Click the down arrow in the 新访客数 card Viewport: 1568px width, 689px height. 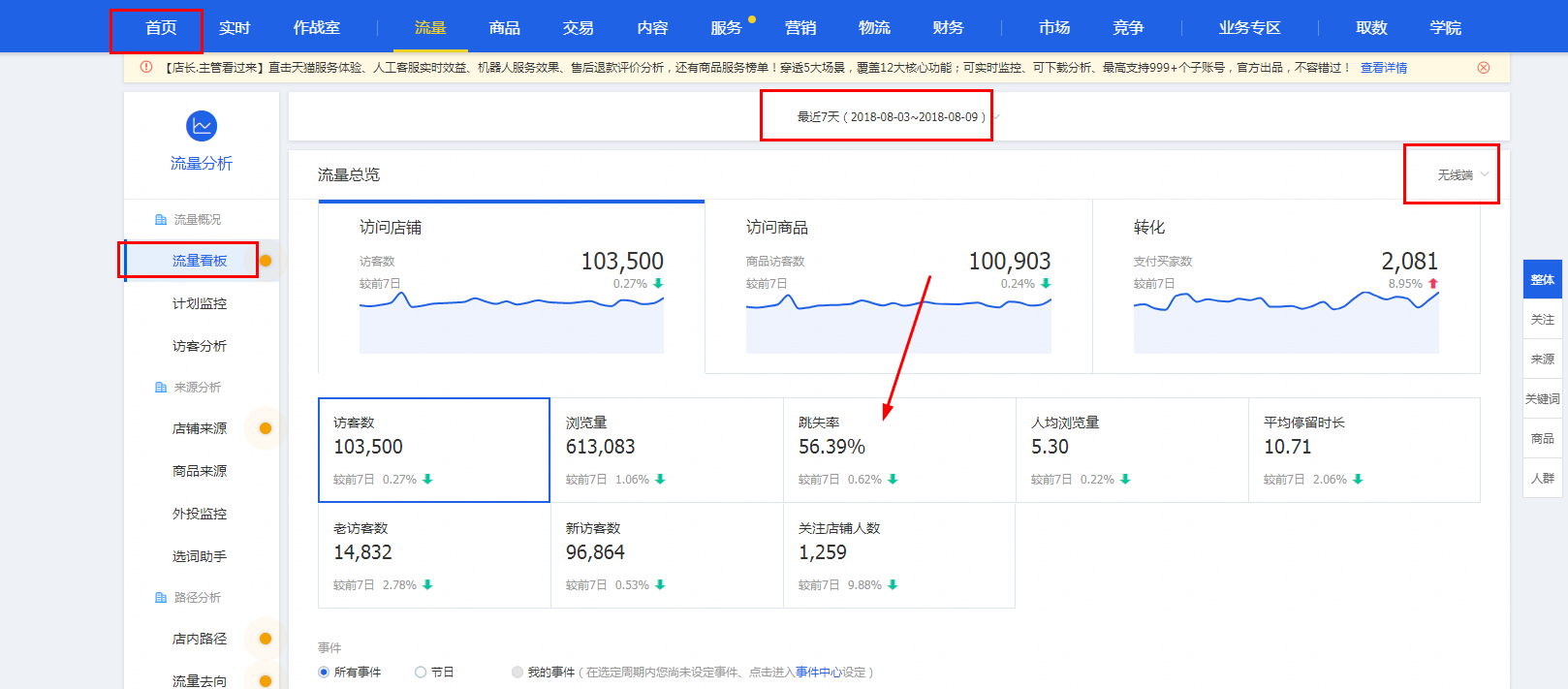[660, 585]
